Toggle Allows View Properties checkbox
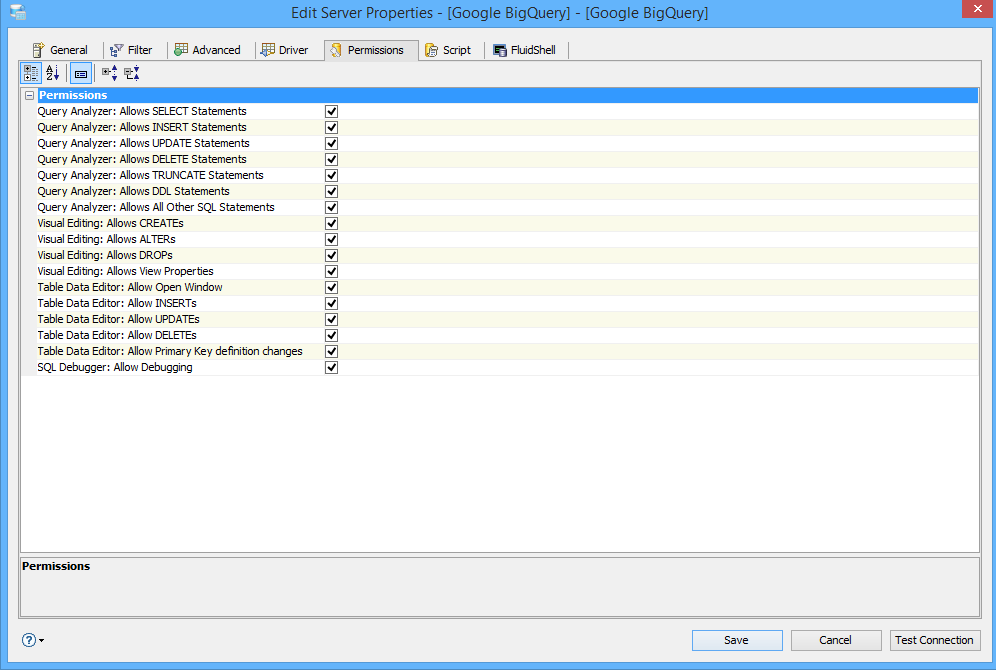This screenshot has width=996, height=670. click(332, 271)
